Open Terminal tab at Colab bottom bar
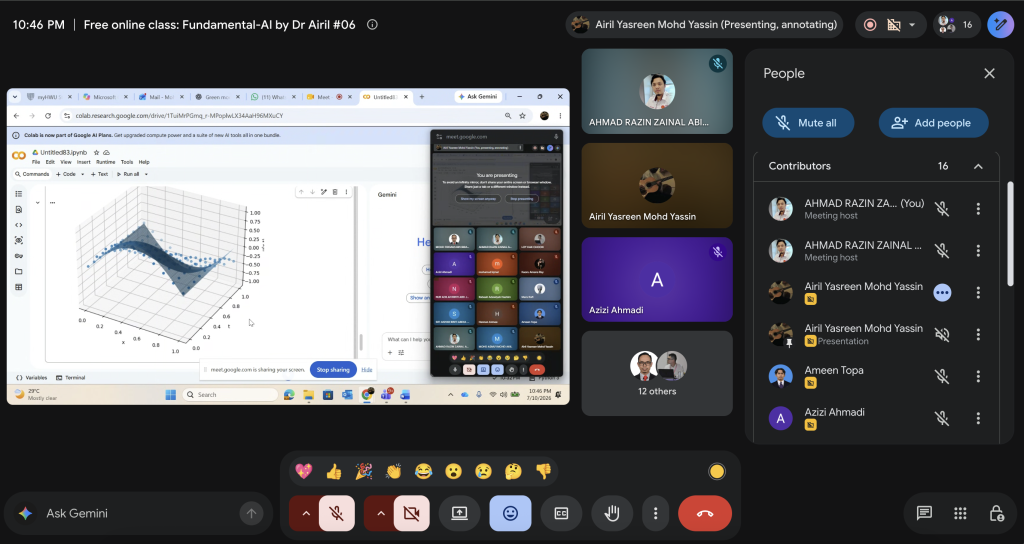 tap(71, 377)
